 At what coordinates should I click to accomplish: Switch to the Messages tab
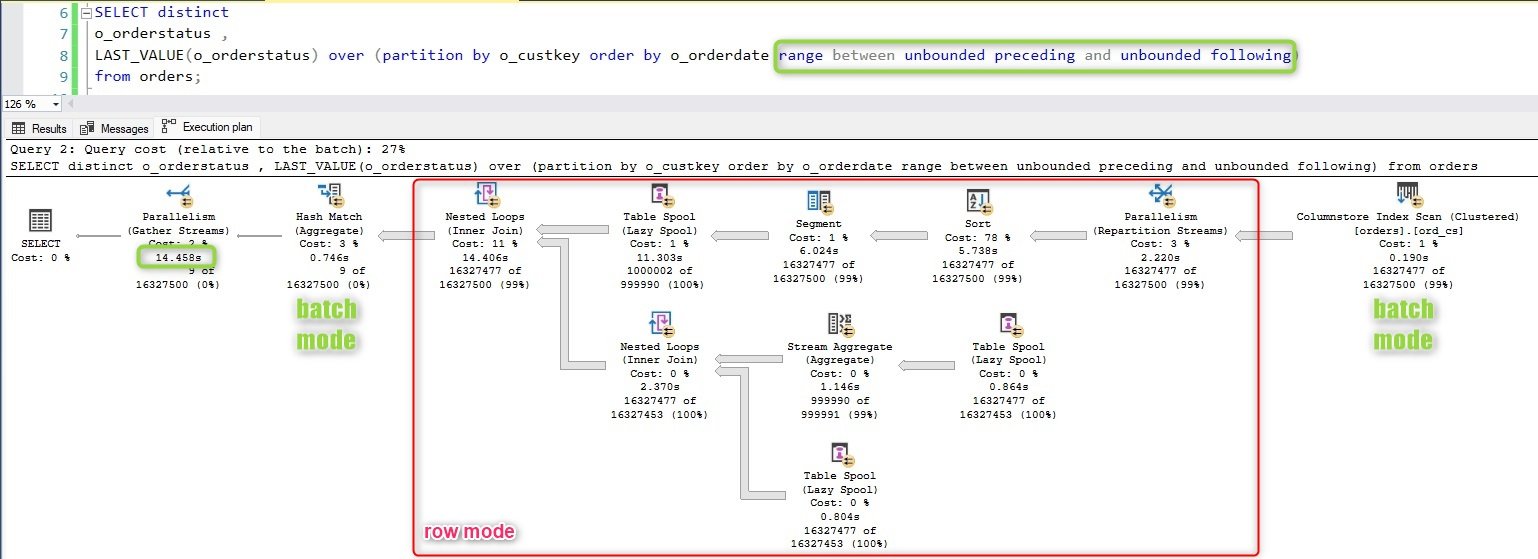(x=116, y=128)
